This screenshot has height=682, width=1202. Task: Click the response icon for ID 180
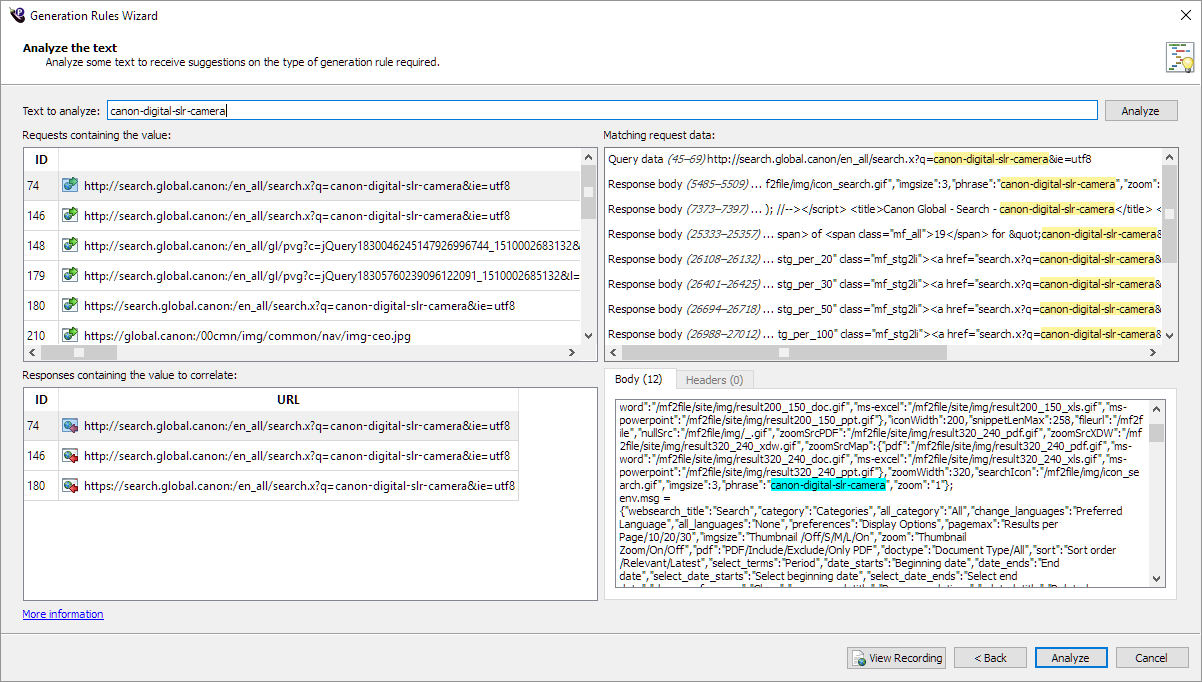coord(70,486)
